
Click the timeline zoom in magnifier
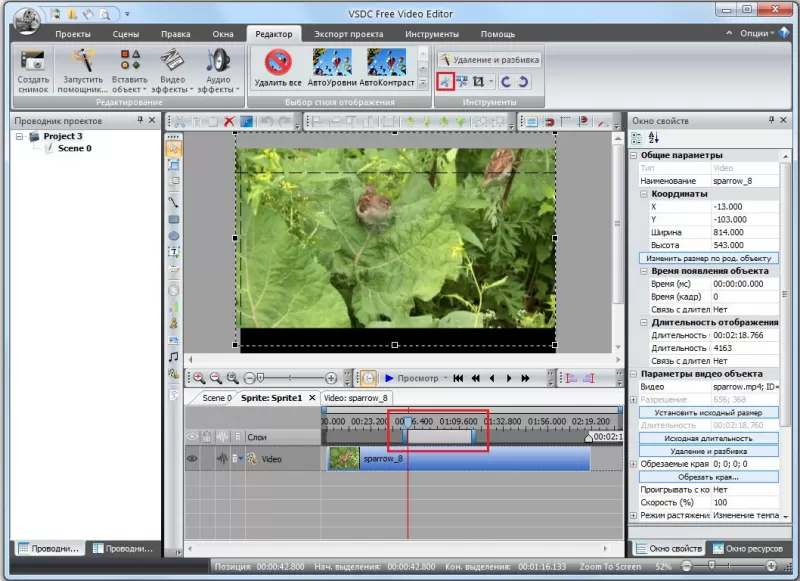point(199,378)
